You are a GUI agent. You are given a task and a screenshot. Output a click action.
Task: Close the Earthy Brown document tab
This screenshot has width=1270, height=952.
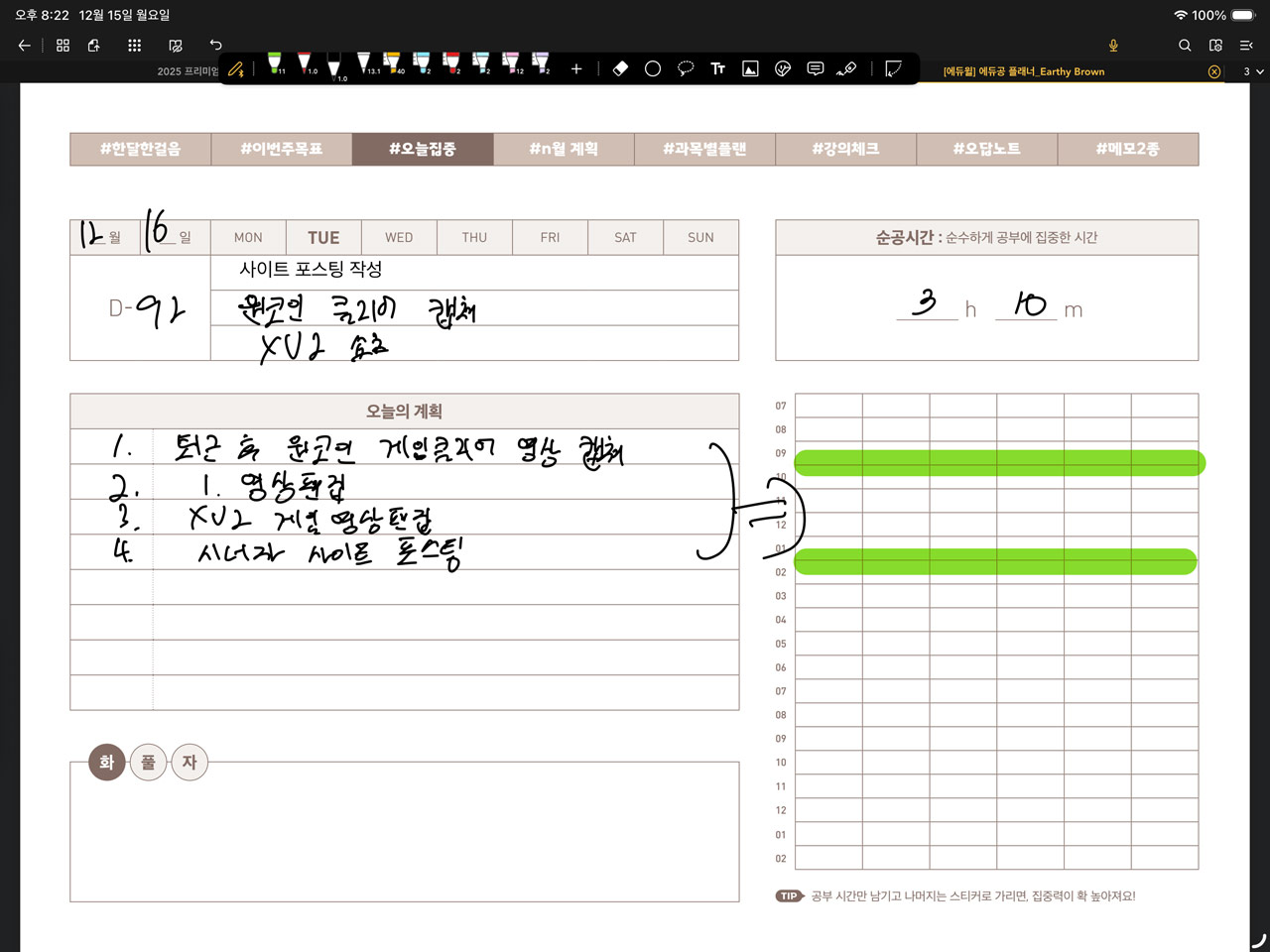[x=1214, y=71]
